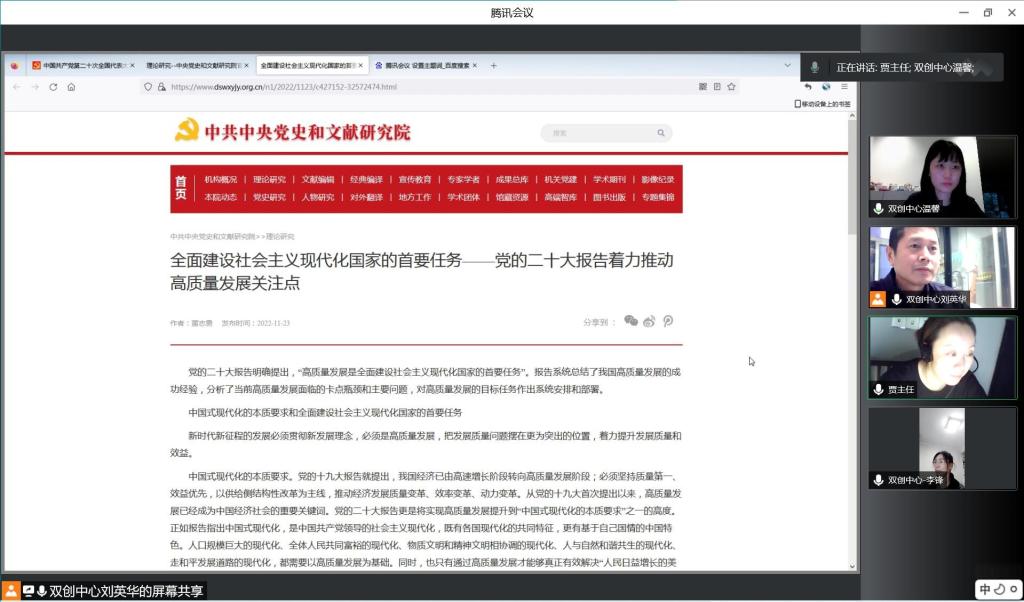Switch to 腾讯会议 设置主题词 browser tab
Viewport: 1024px width, 602px height.
pyautogui.click(x=426, y=65)
